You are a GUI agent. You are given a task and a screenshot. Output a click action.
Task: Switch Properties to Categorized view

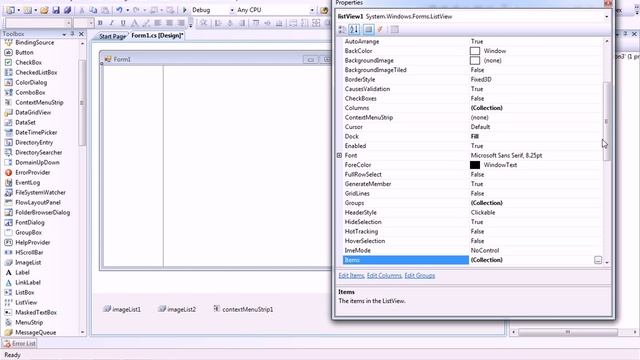pos(342,29)
